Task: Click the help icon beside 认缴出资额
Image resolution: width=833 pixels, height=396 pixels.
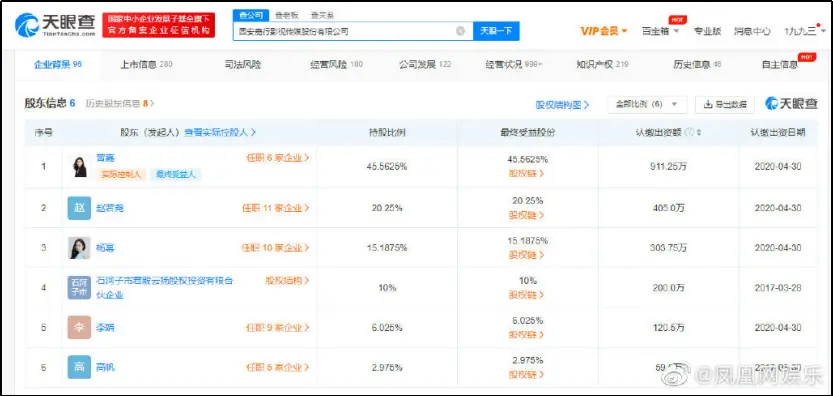Action: tap(689, 132)
